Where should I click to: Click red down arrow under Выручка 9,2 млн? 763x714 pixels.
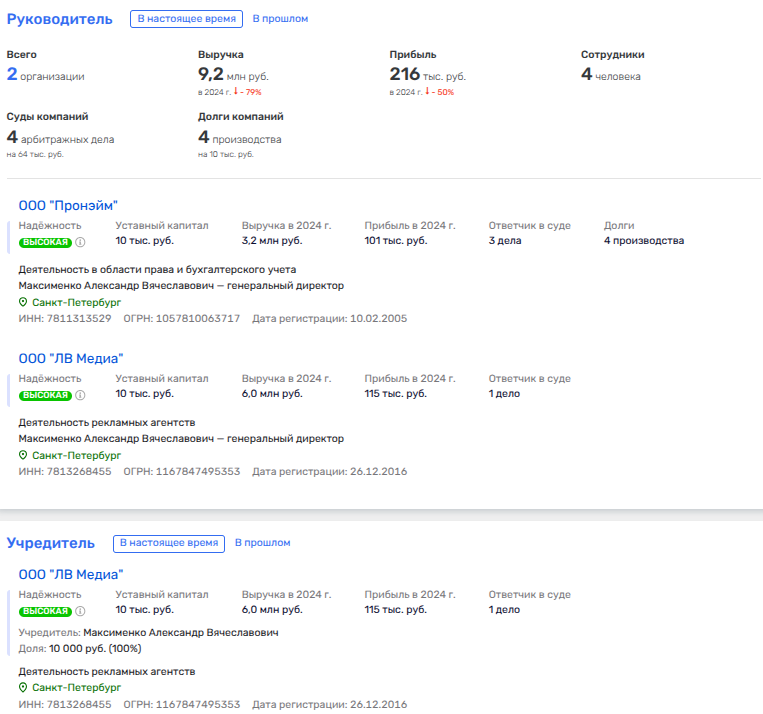click(235, 93)
